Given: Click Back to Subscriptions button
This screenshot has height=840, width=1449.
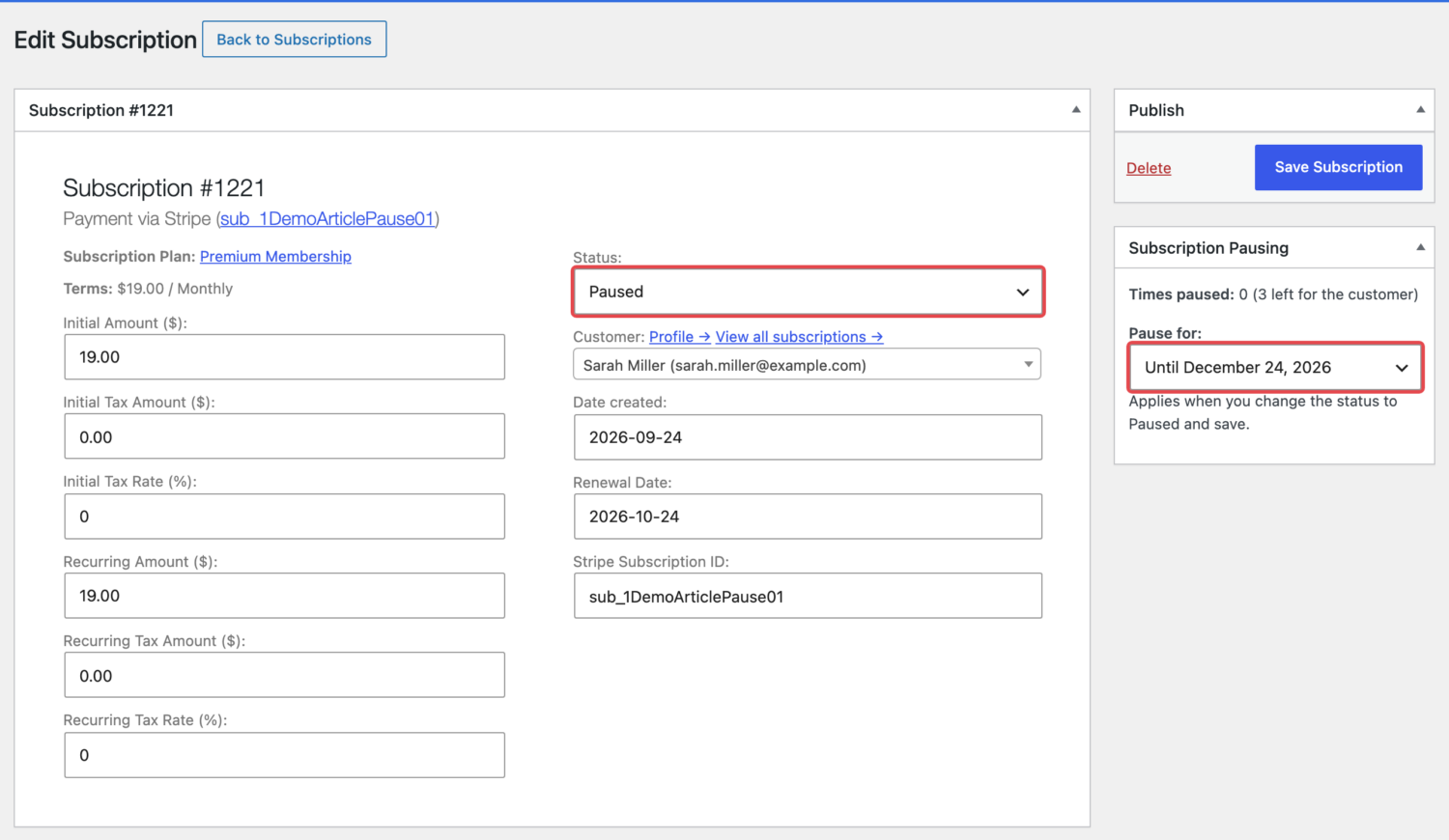Looking at the screenshot, I should click(295, 40).
